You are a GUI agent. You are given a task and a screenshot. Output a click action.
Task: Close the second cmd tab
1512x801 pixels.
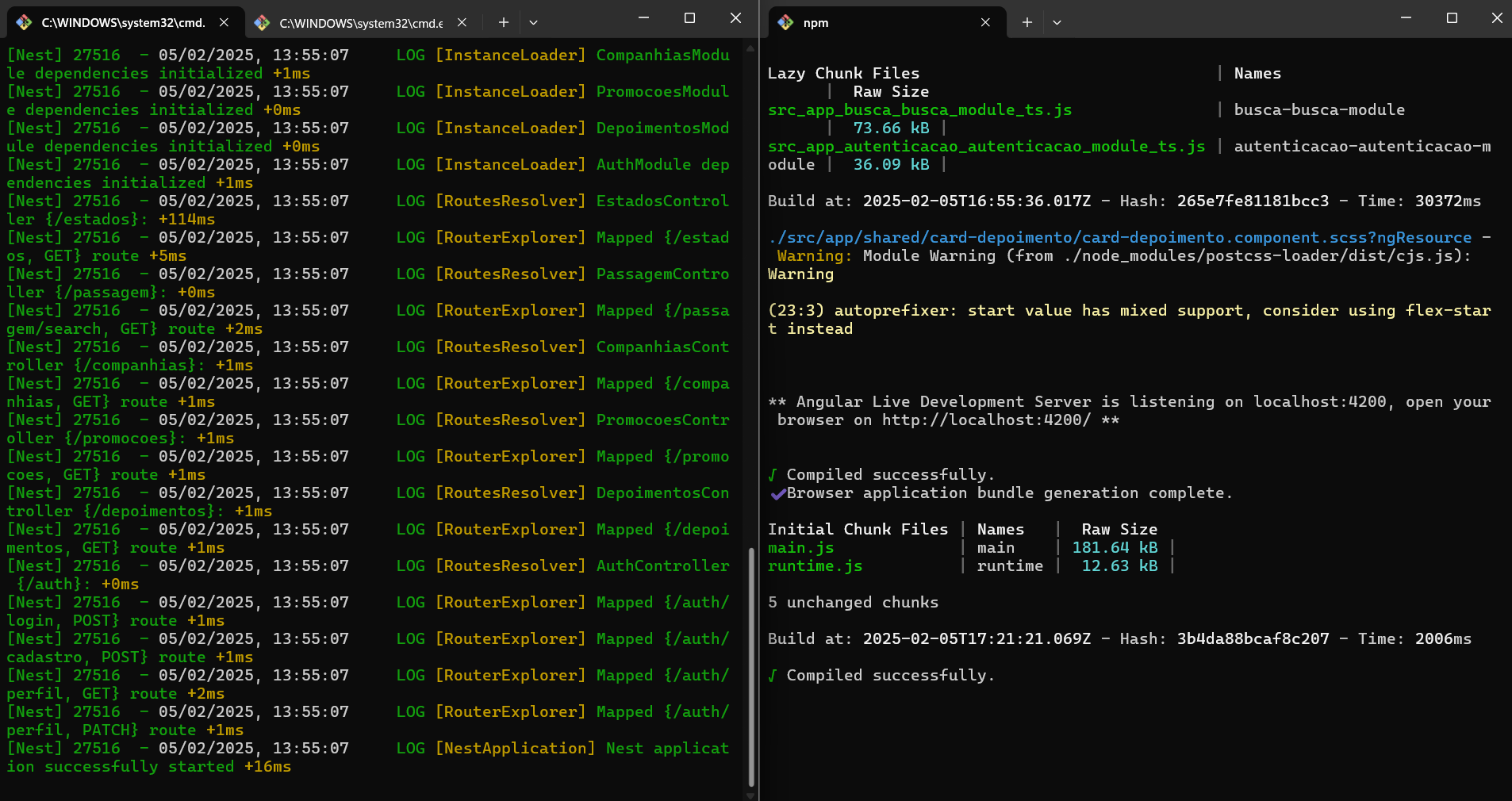[x=462, y=22]
